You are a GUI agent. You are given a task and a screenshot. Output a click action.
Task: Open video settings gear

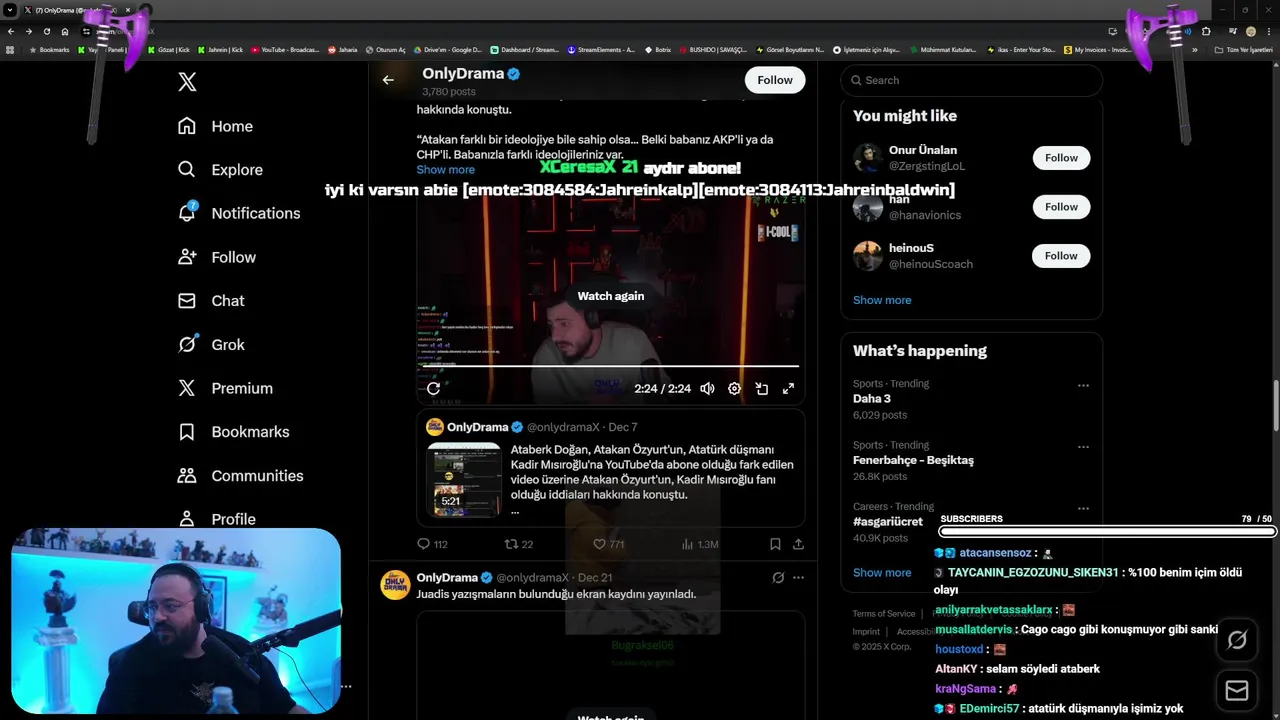pos(734,389)
